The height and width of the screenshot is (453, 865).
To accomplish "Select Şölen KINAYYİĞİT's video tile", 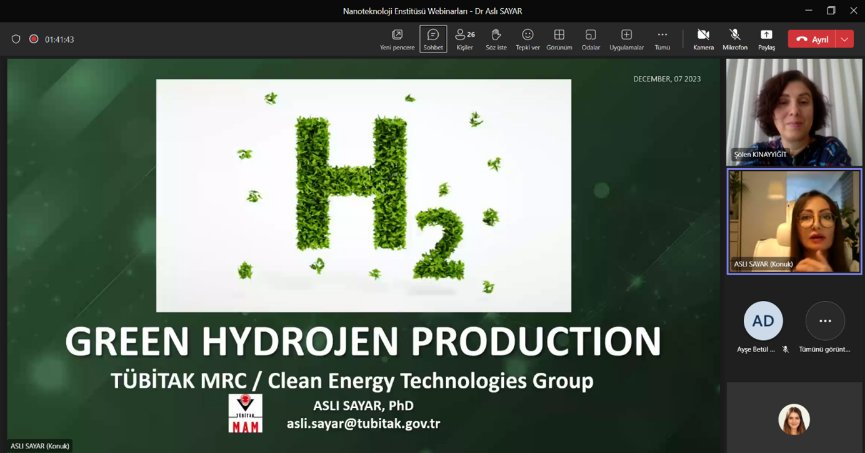I will (793, 111).
